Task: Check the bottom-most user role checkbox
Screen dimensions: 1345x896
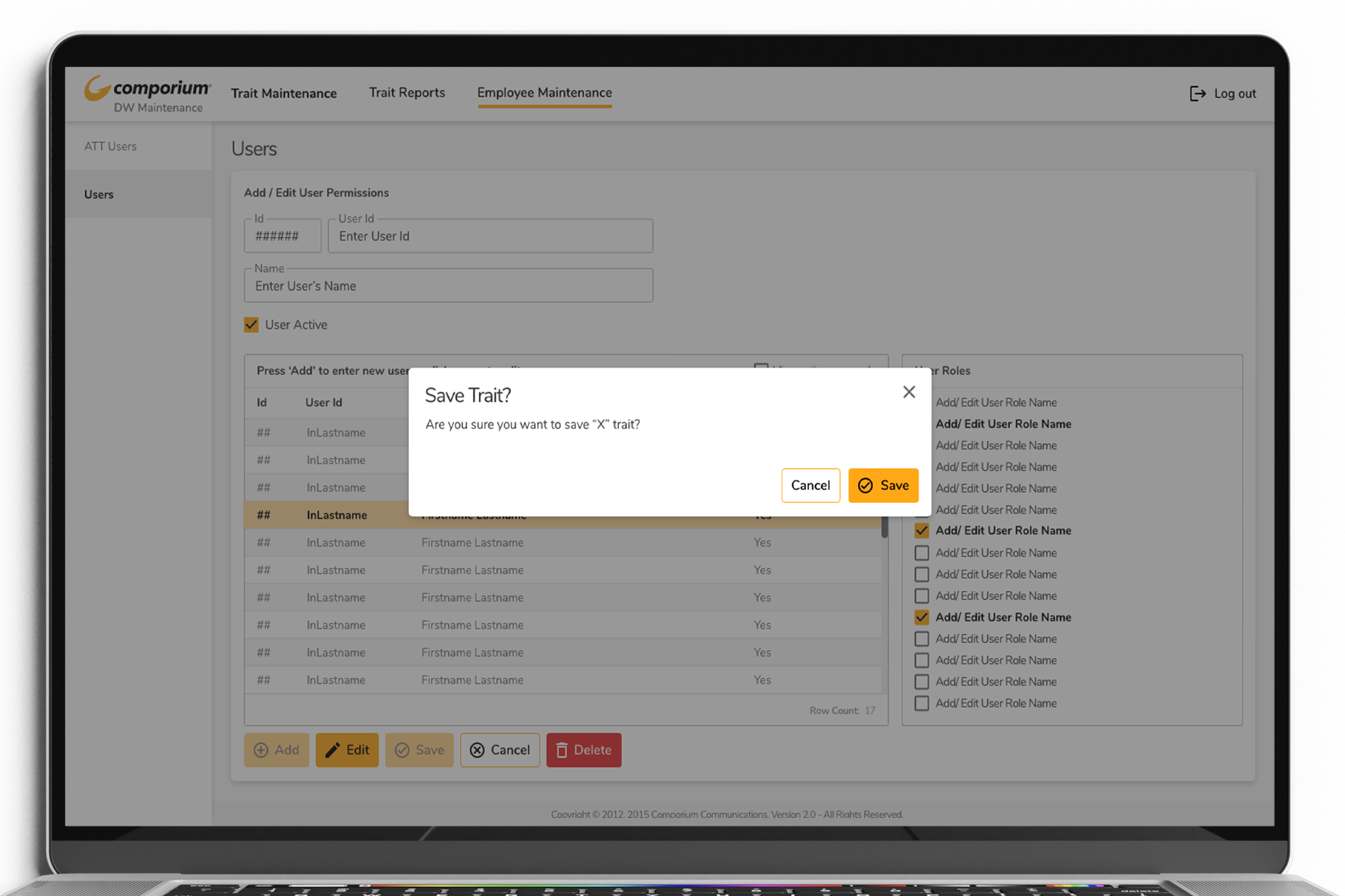Action: (x=921, y=703)
